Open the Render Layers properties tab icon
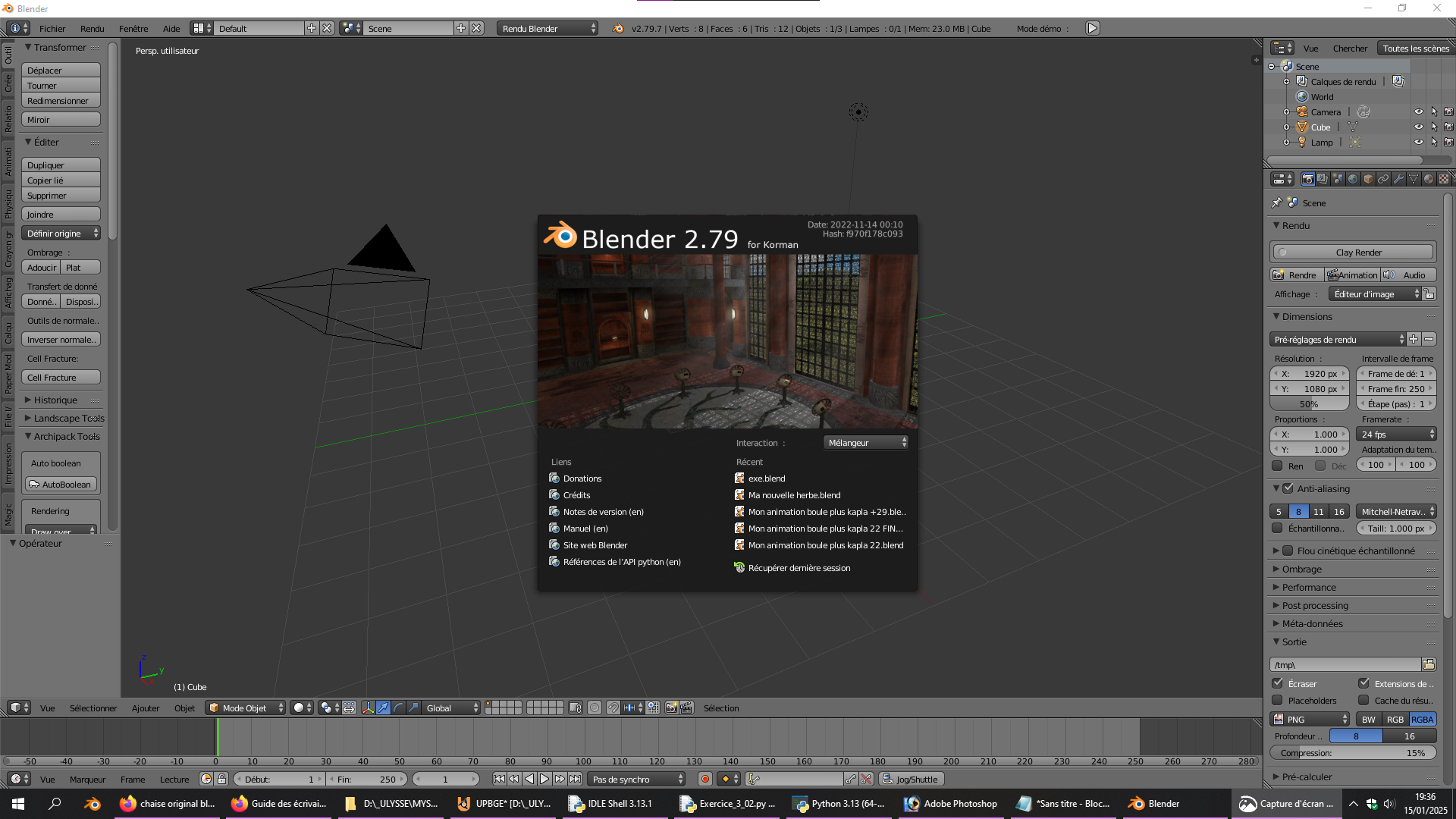The height and width of the screenshot is (819, 1456). (1323, 179)
